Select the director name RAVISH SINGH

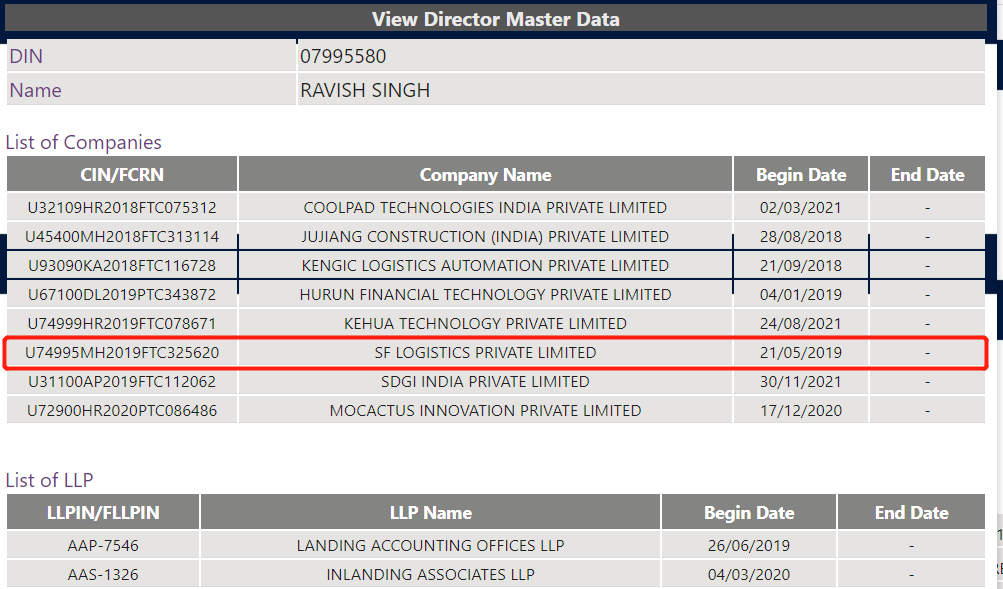(x=365, y=90)
